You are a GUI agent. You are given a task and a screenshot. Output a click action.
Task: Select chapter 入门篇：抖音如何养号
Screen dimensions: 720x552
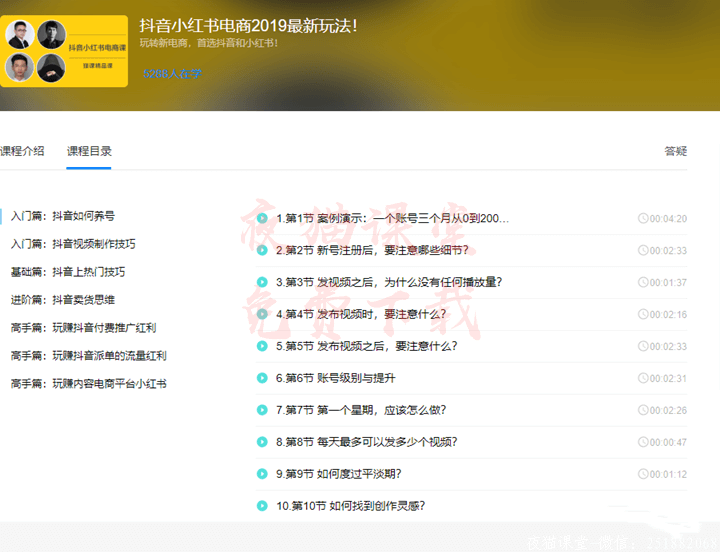pyautogui.click(x=63, y=216)
